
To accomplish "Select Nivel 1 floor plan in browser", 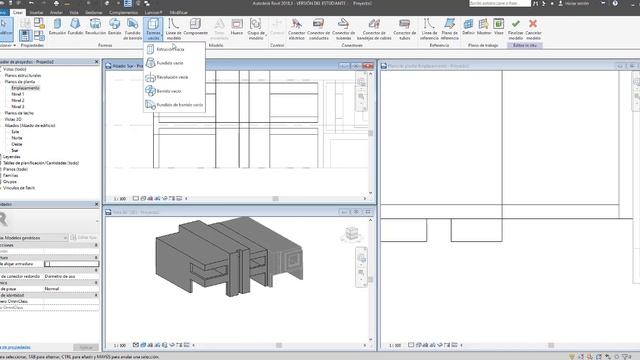I will 18,94.
